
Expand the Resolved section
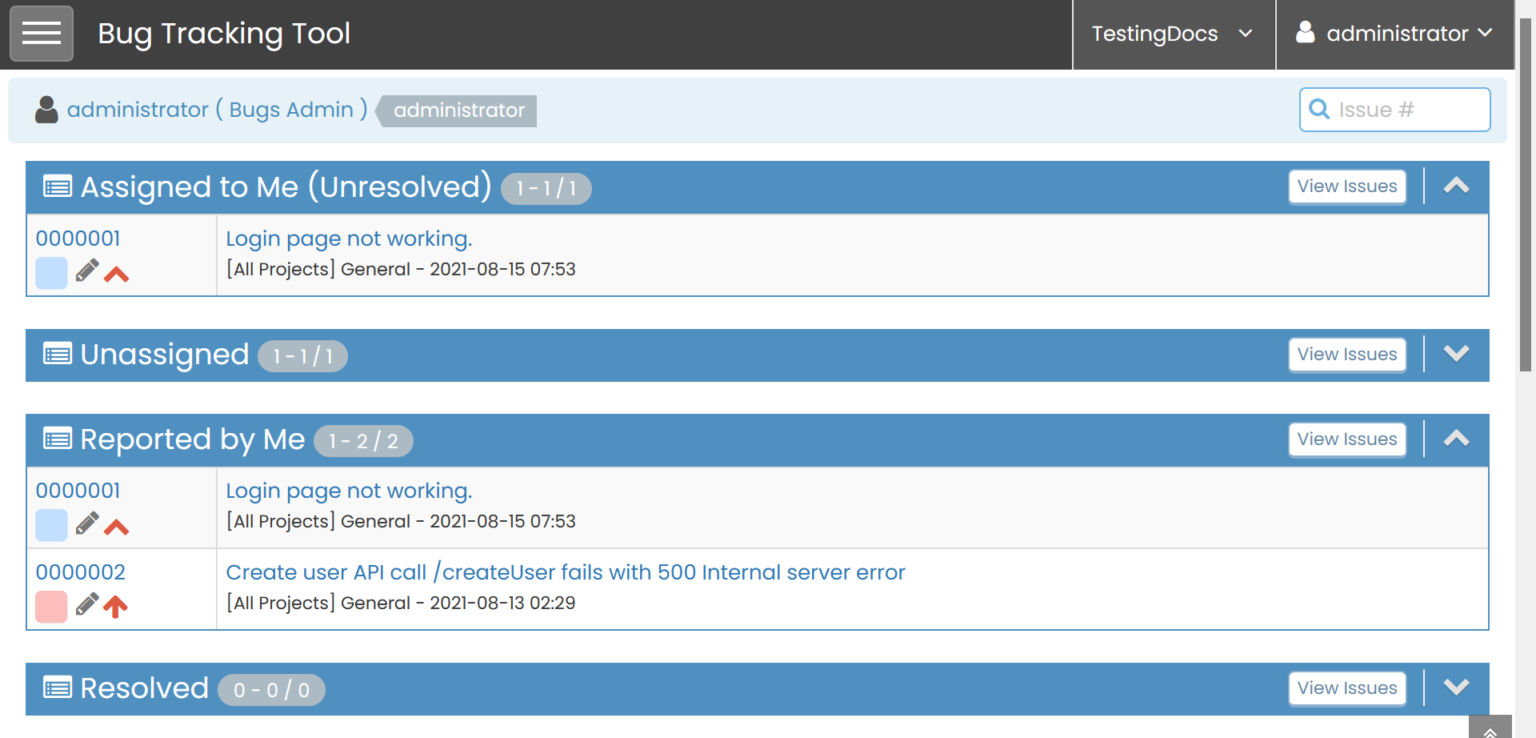coord(1456,687)
